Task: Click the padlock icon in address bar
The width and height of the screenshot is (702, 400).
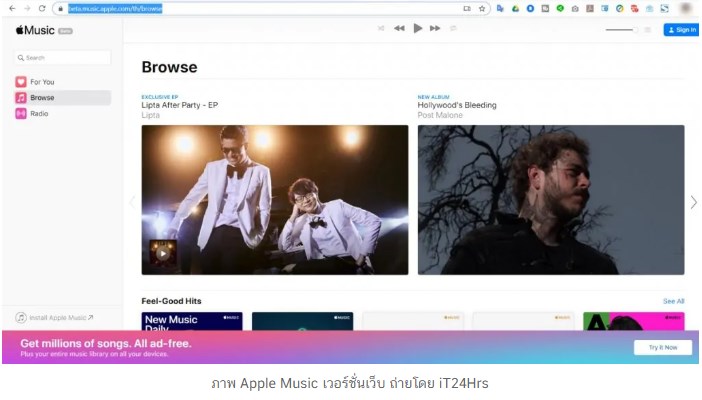Action: click(60, 9)
